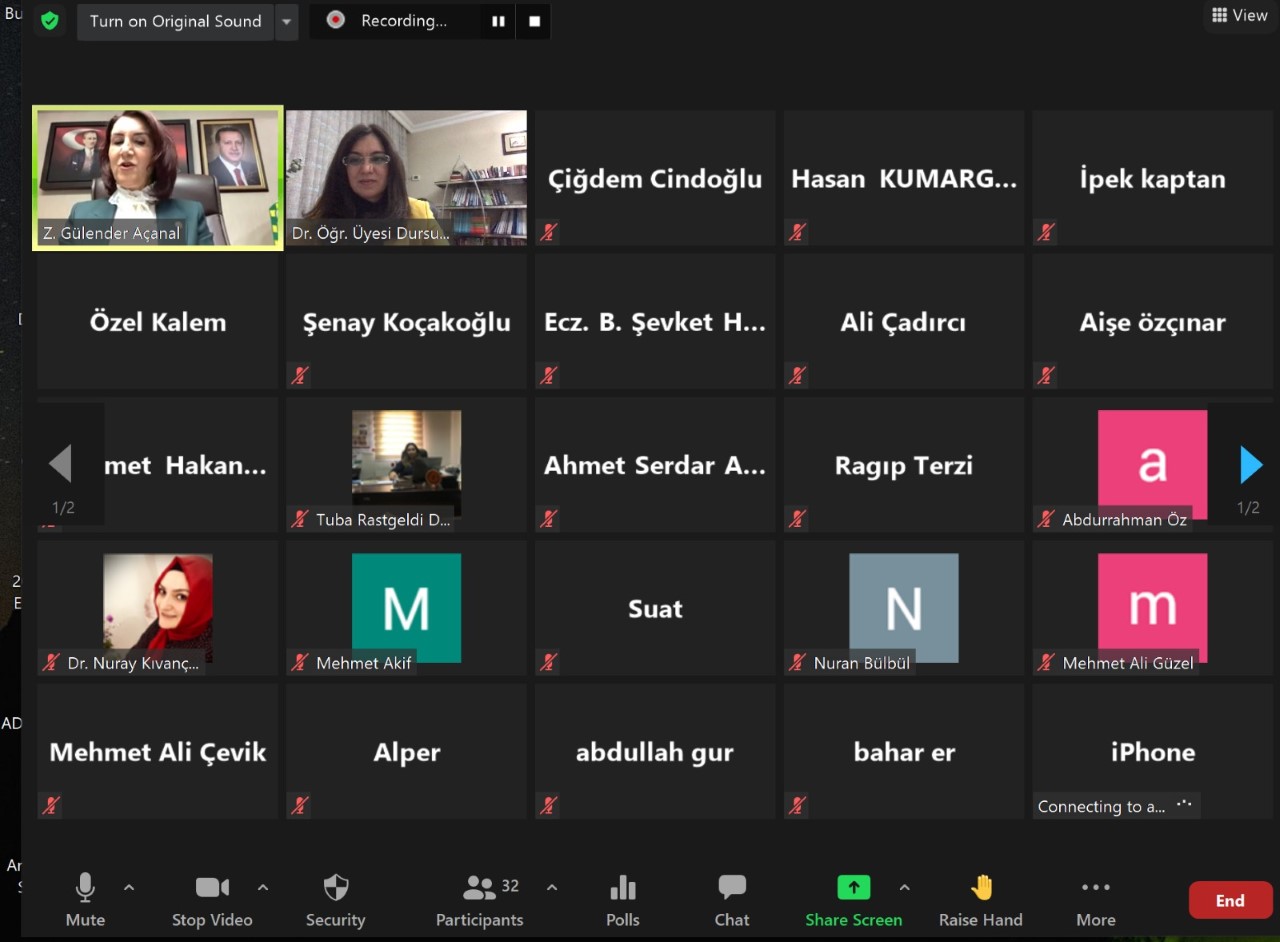The image size is (1280, 942).
Task: Go to next page of participants
Action: tap(1250, 465)
